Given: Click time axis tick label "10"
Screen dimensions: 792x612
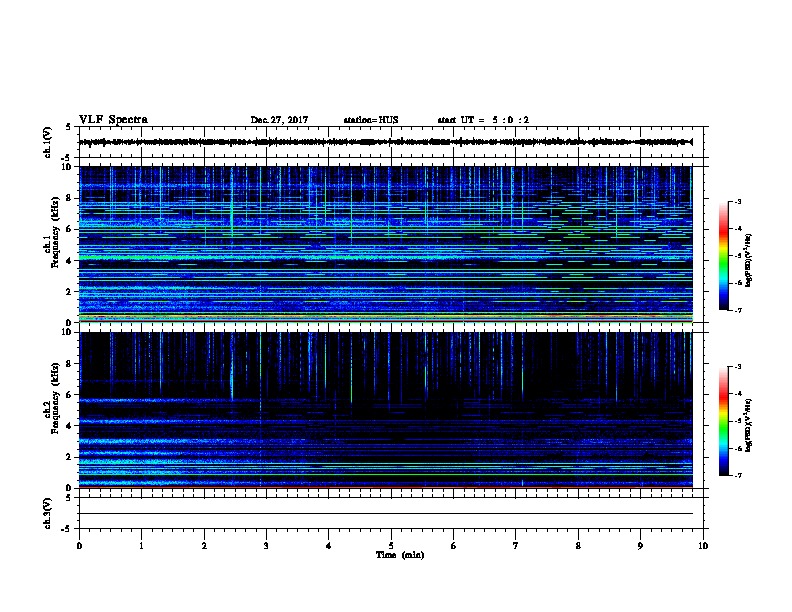Looking at the screenshot, I should [x=703, y=546].
